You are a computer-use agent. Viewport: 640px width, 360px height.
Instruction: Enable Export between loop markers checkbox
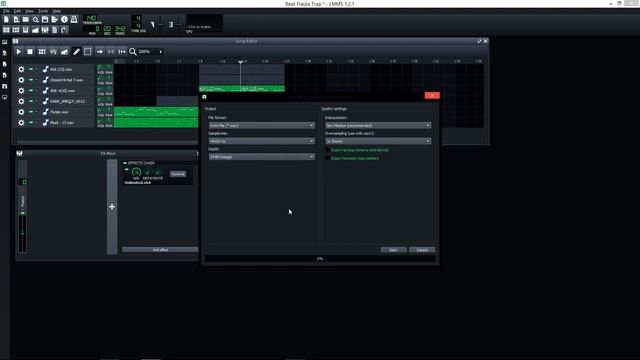[x=328, y=158]
